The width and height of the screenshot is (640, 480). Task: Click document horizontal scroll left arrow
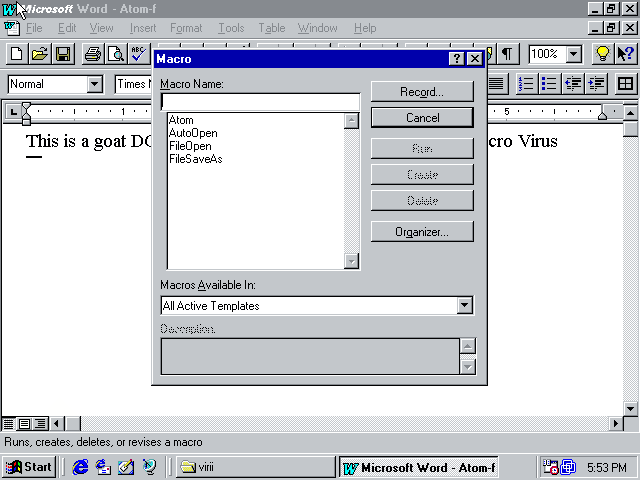(56, 424)
